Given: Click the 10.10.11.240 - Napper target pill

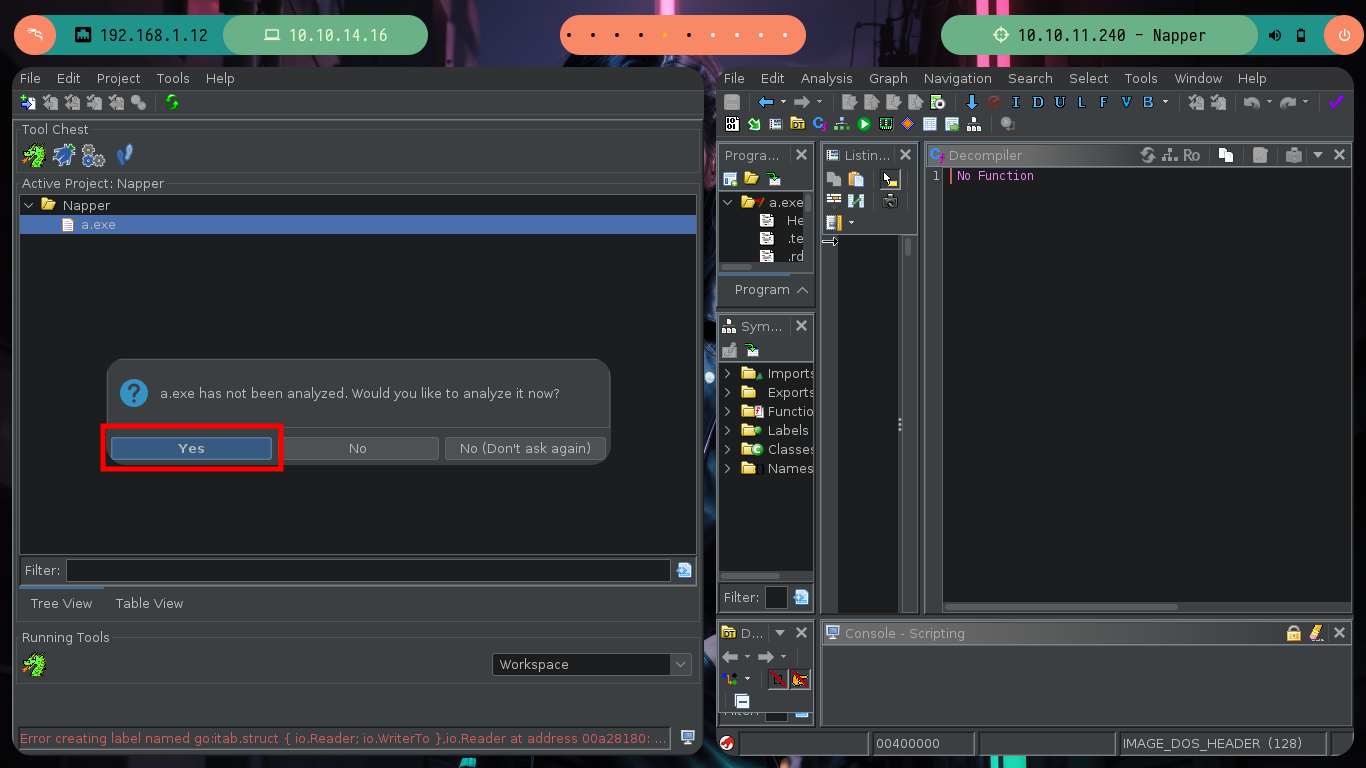Looking at the screenshot, I should point(1099,35).
